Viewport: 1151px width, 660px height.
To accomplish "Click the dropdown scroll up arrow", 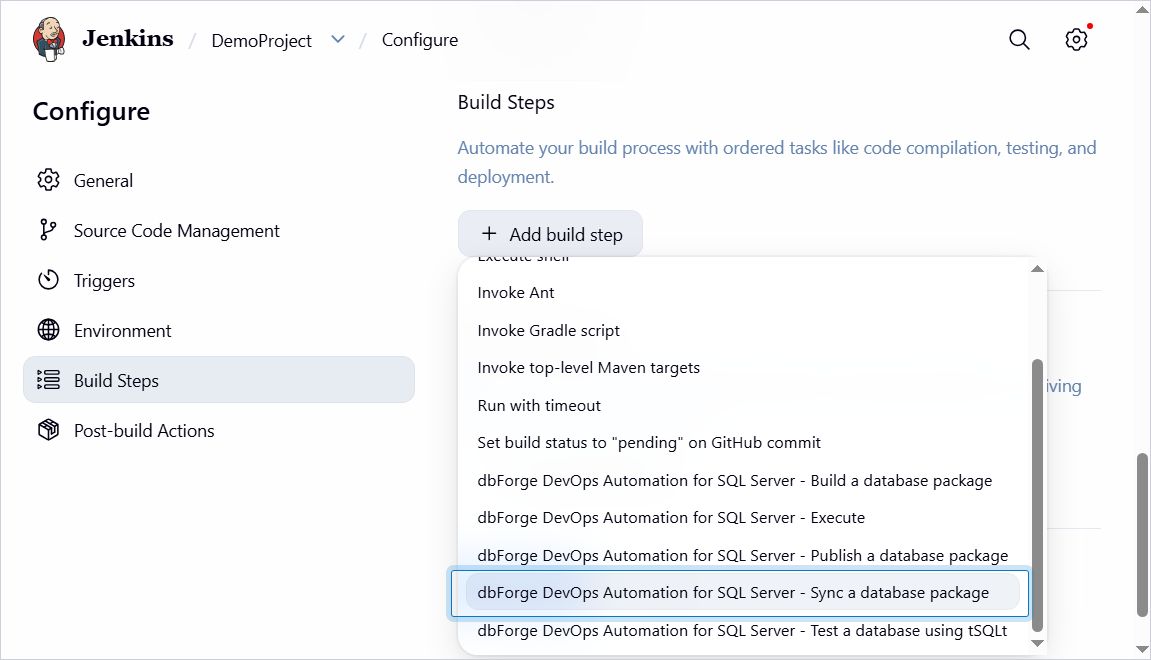I will pos(1037,269).
